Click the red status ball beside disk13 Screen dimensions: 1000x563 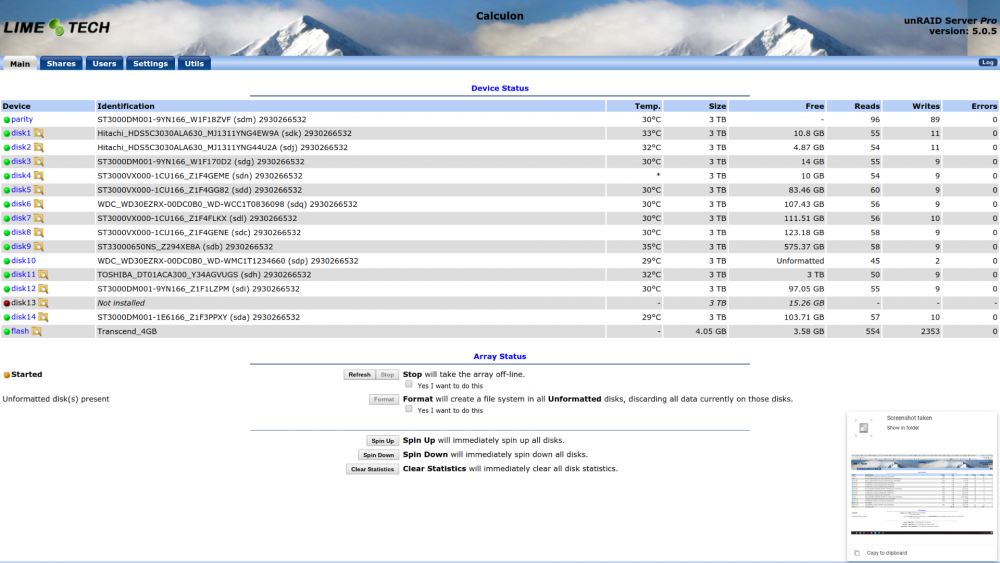pyautogui.click(x=6, y=303)
